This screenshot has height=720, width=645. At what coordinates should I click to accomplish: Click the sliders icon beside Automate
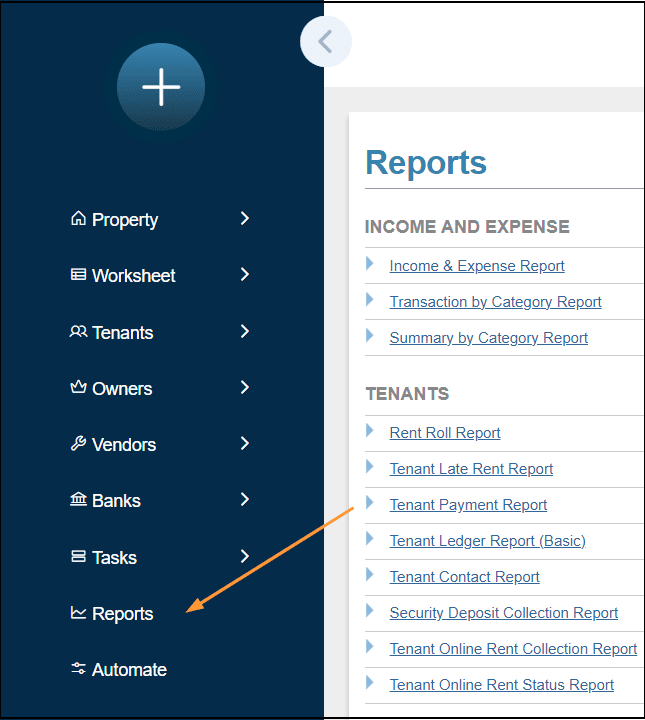[x=78, y=669]
